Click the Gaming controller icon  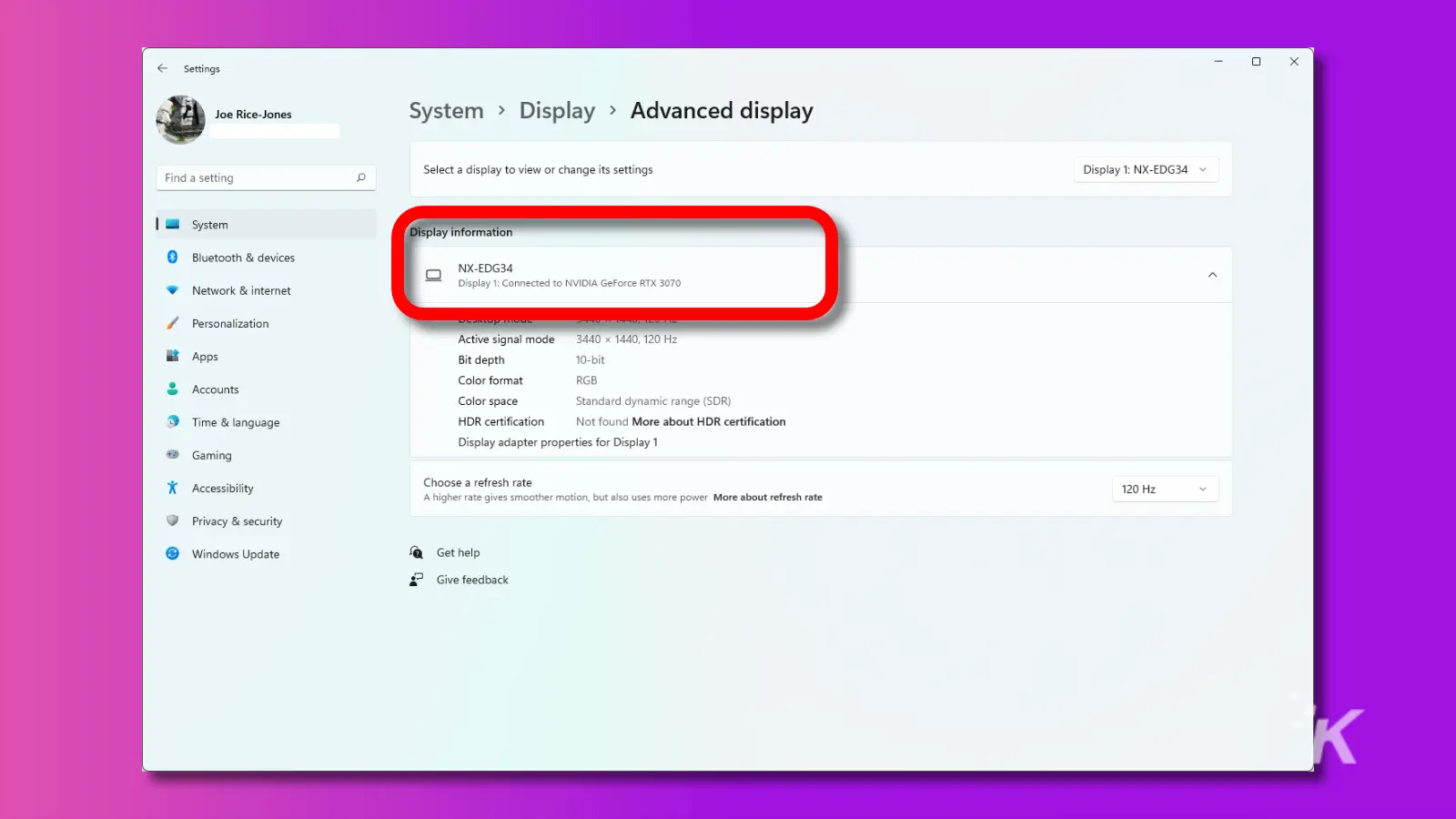tap(172, 454)
